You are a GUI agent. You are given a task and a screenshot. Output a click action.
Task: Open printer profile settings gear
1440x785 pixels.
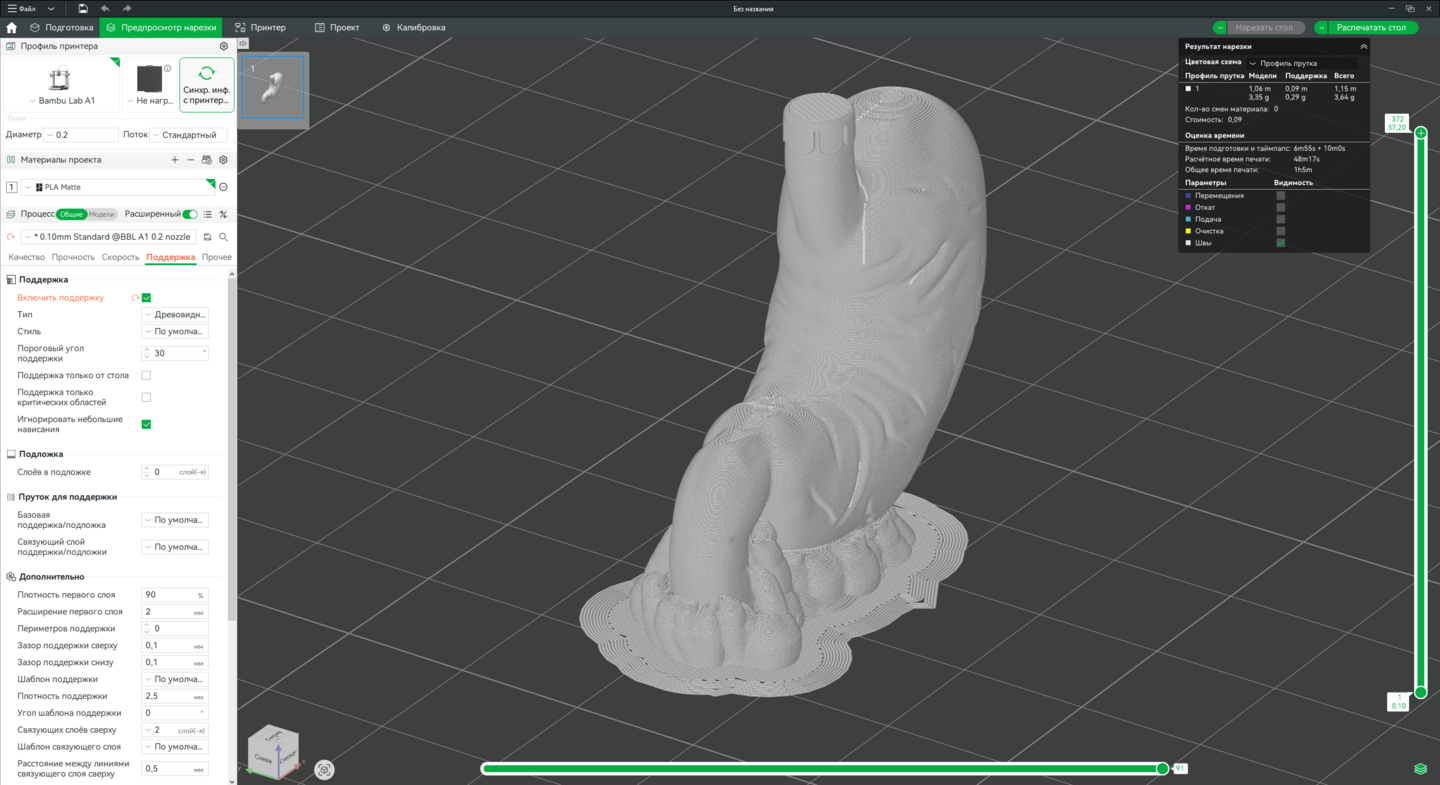(x=224, y=46)
